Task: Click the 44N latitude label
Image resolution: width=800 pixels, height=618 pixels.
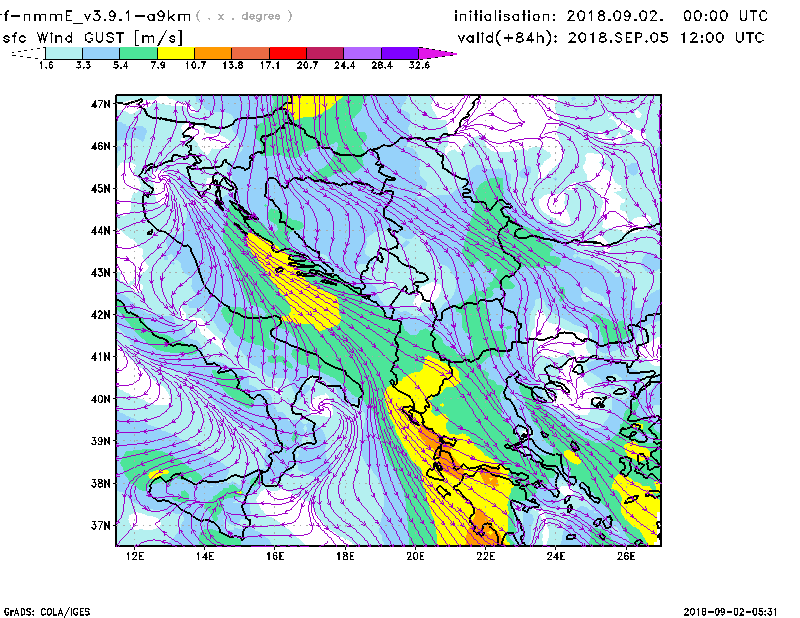Action: pos(101,231)
